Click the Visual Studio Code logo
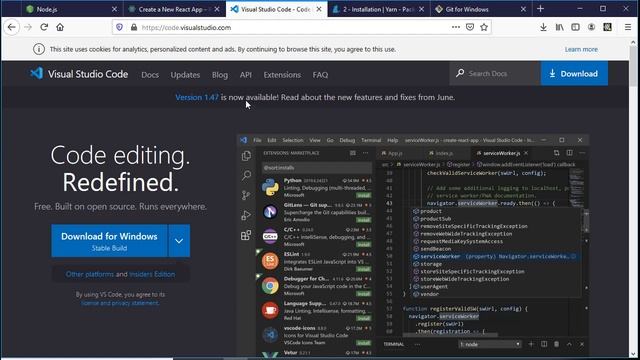The width and height of the screenshot is (640, 360). click(x=37, y=73)
